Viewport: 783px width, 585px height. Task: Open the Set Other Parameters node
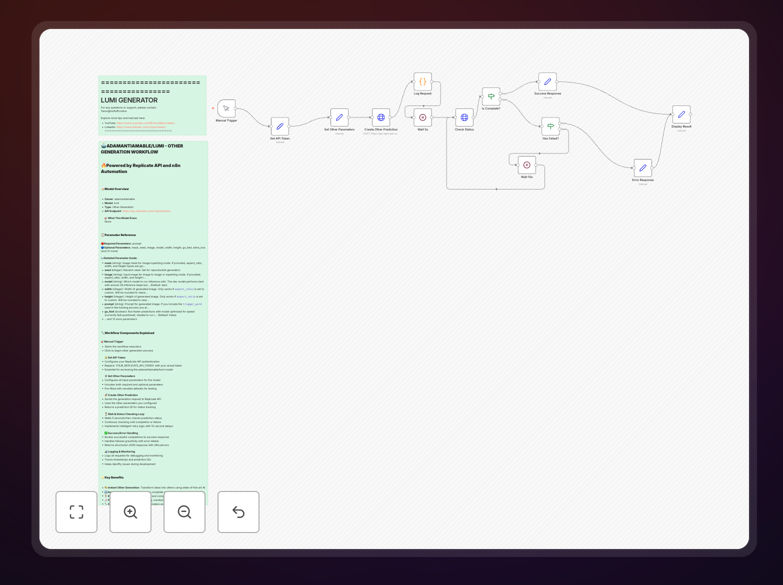(339, 117)
